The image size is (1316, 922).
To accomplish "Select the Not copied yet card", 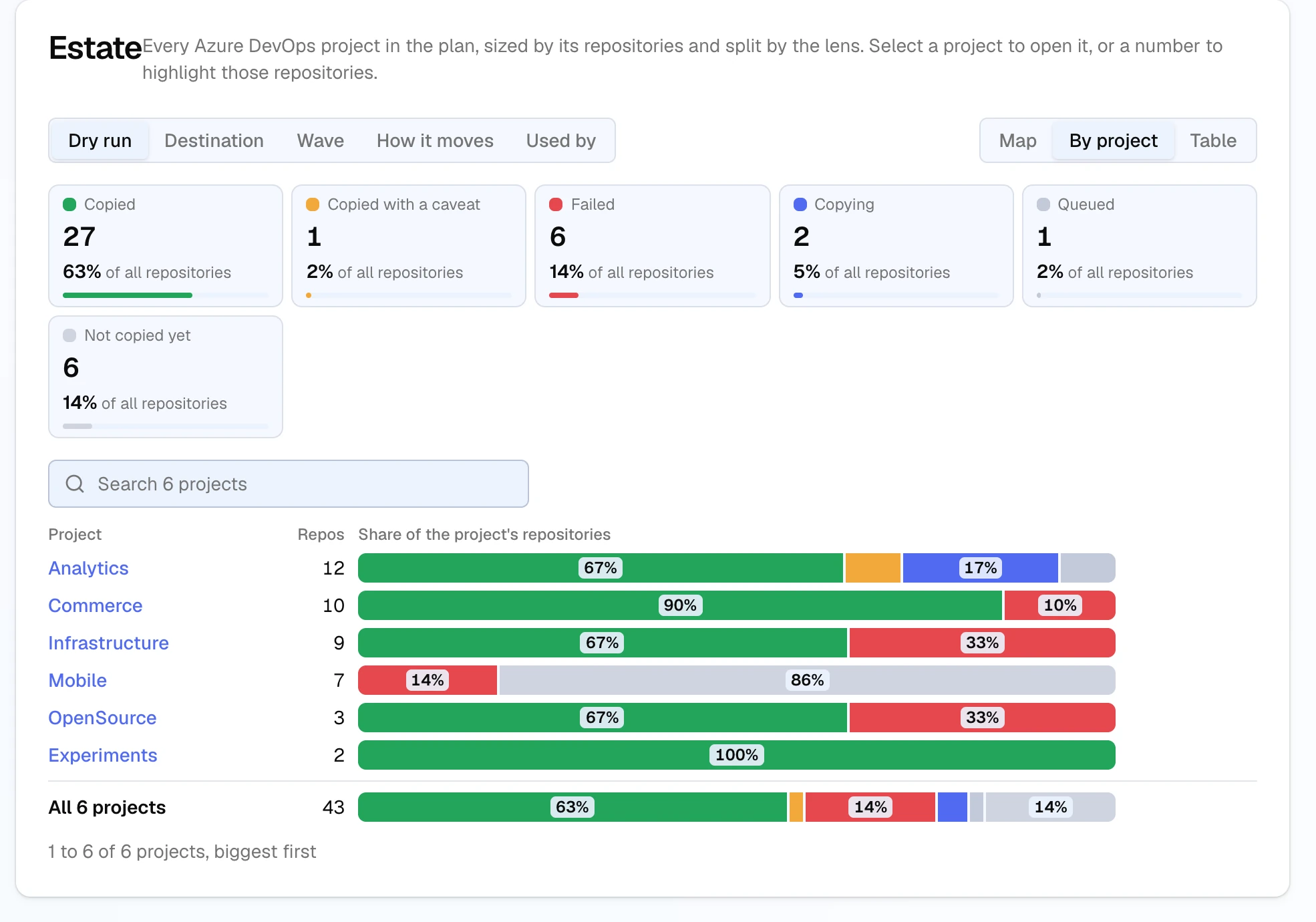I will (x=166, y=377).
